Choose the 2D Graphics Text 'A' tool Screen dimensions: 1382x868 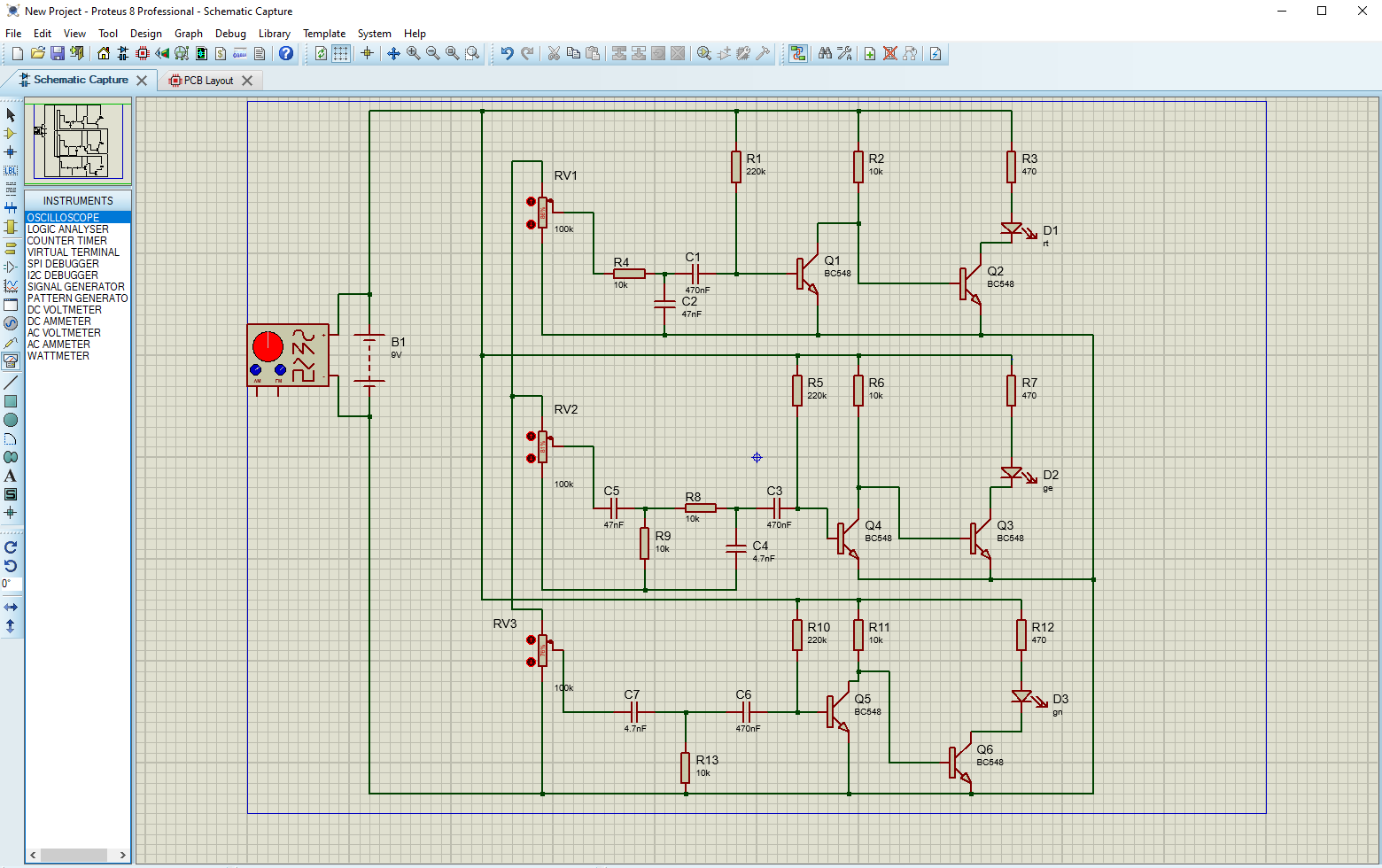click(11, 476)
